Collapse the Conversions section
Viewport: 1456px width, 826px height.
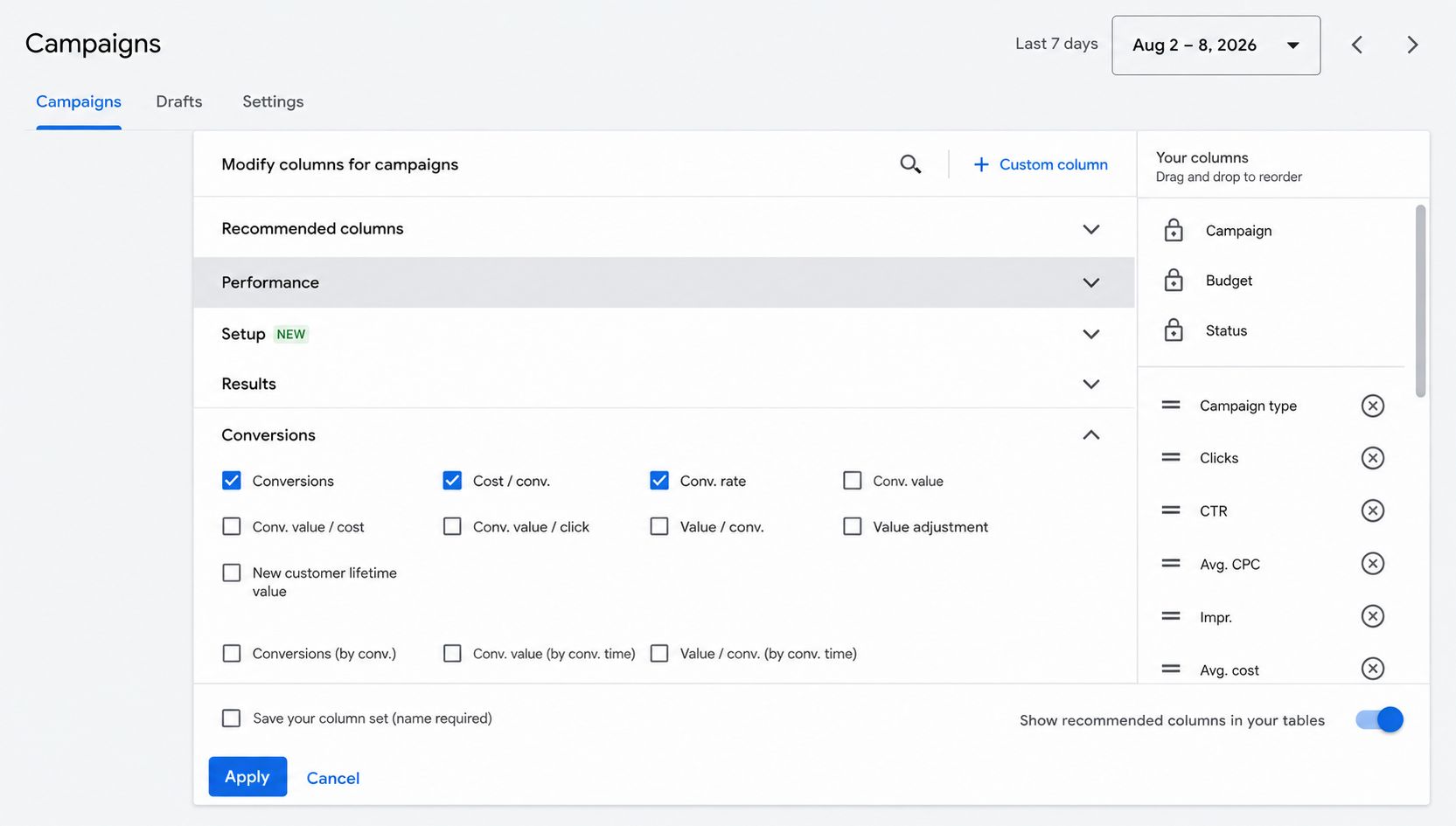[x=1091, y=434]
